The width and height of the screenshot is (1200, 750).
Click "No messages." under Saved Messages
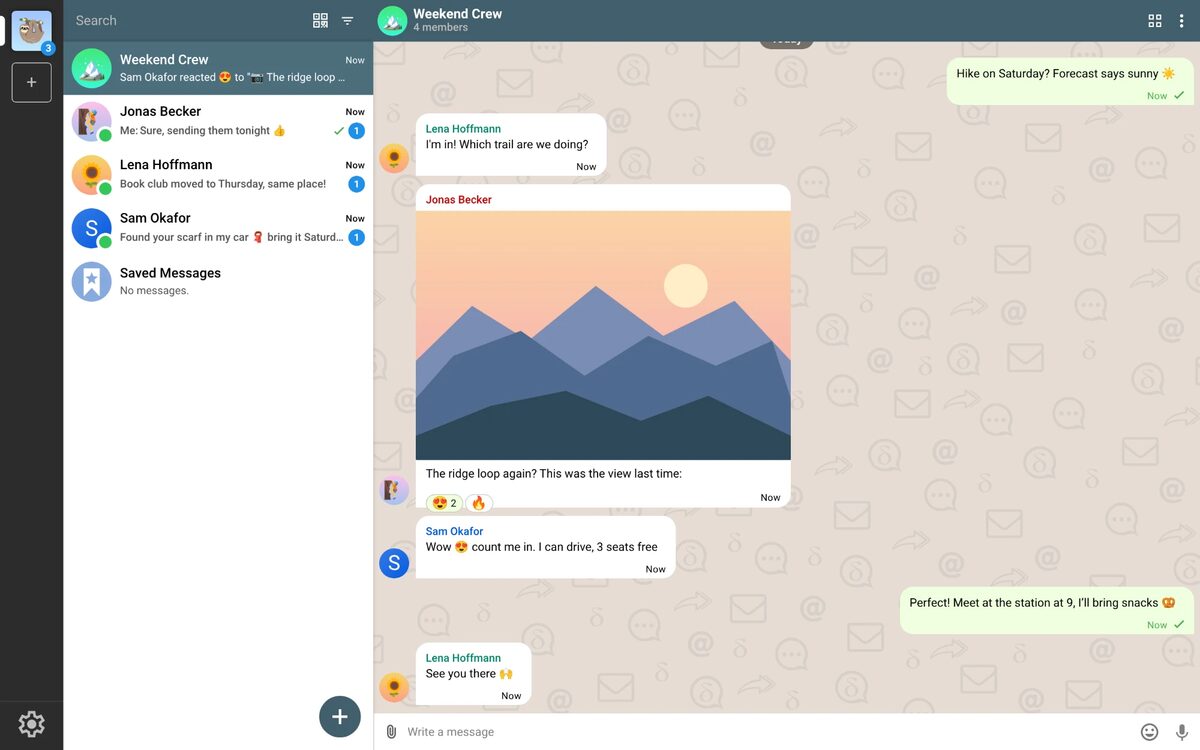[154, 291]
